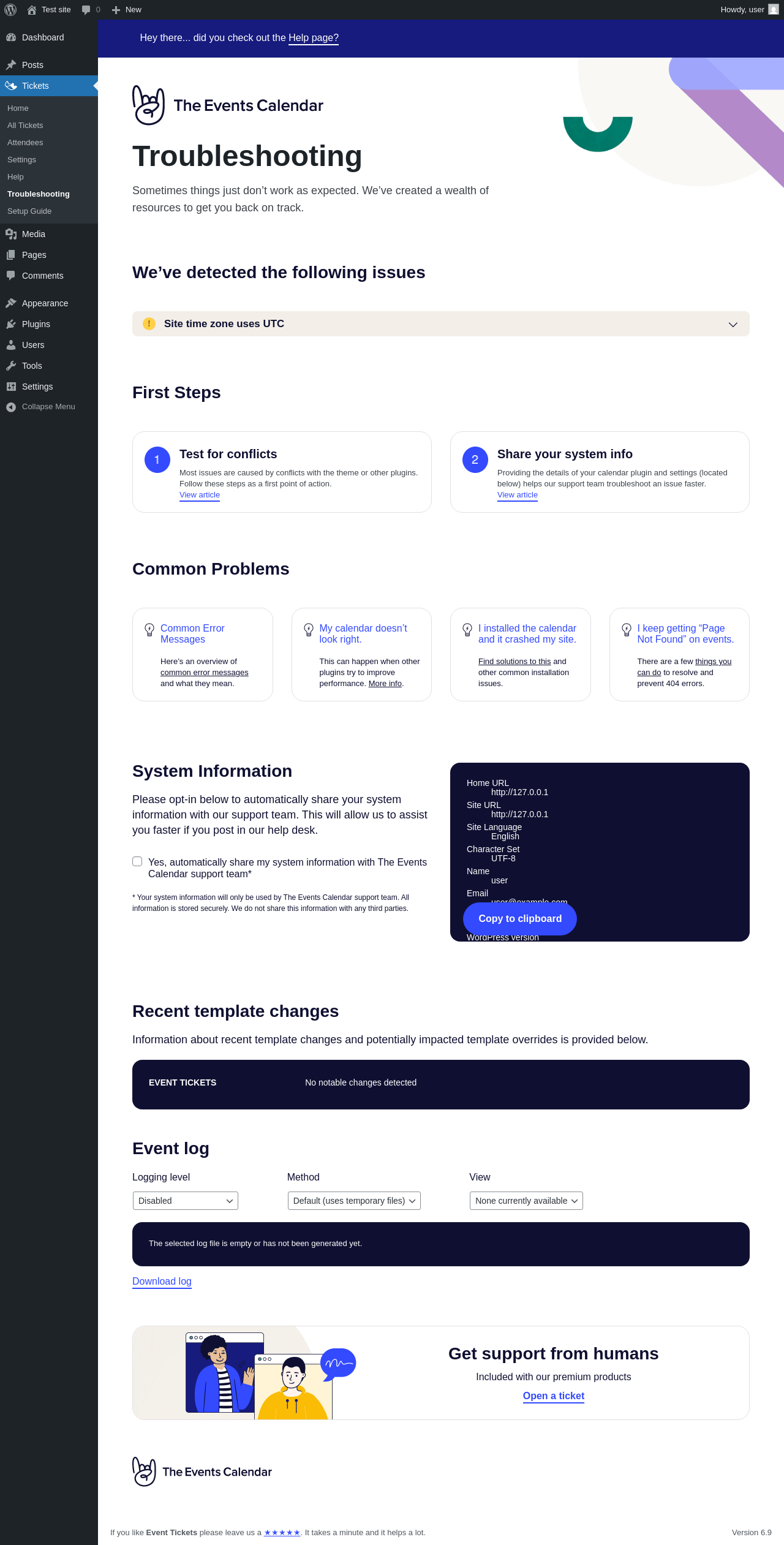Screen dimensions: 784x1545
Task: Select Troubleshooting submenu item
Action: coord(39,194)
